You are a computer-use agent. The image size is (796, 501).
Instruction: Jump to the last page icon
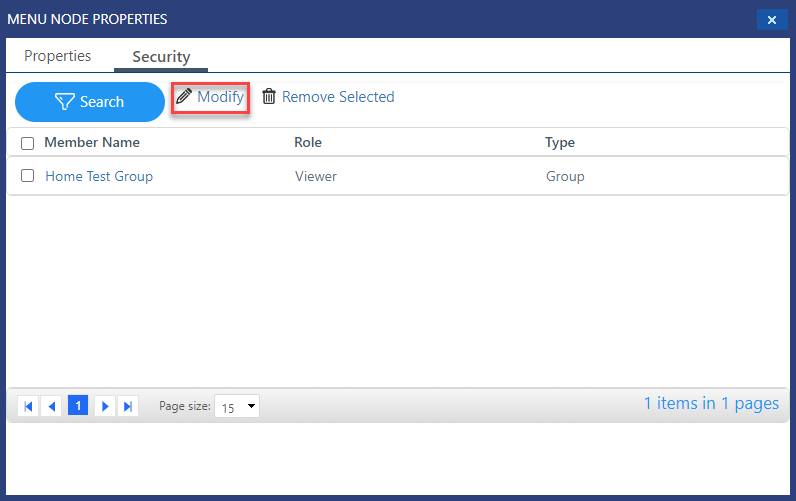128,406
